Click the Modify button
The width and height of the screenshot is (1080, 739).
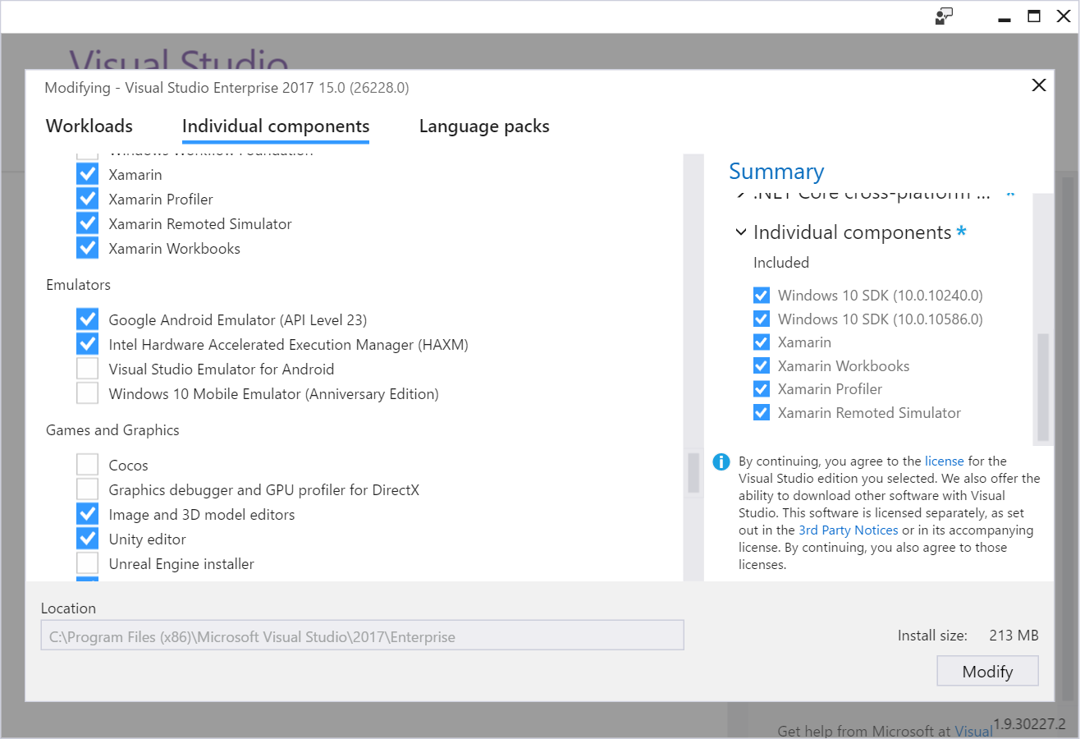click(987, 671)
